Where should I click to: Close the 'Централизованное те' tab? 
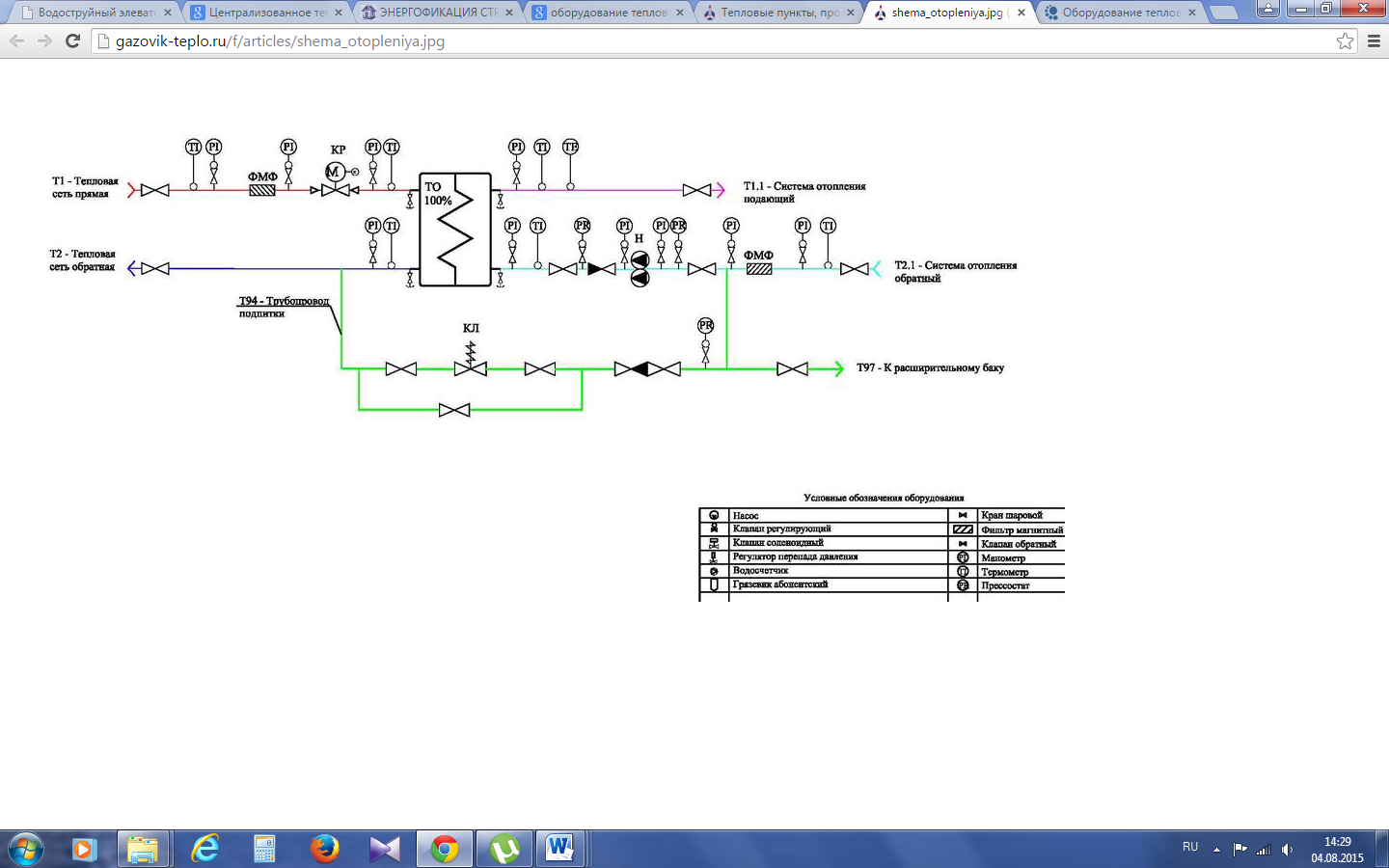click(x=339, y=13)
